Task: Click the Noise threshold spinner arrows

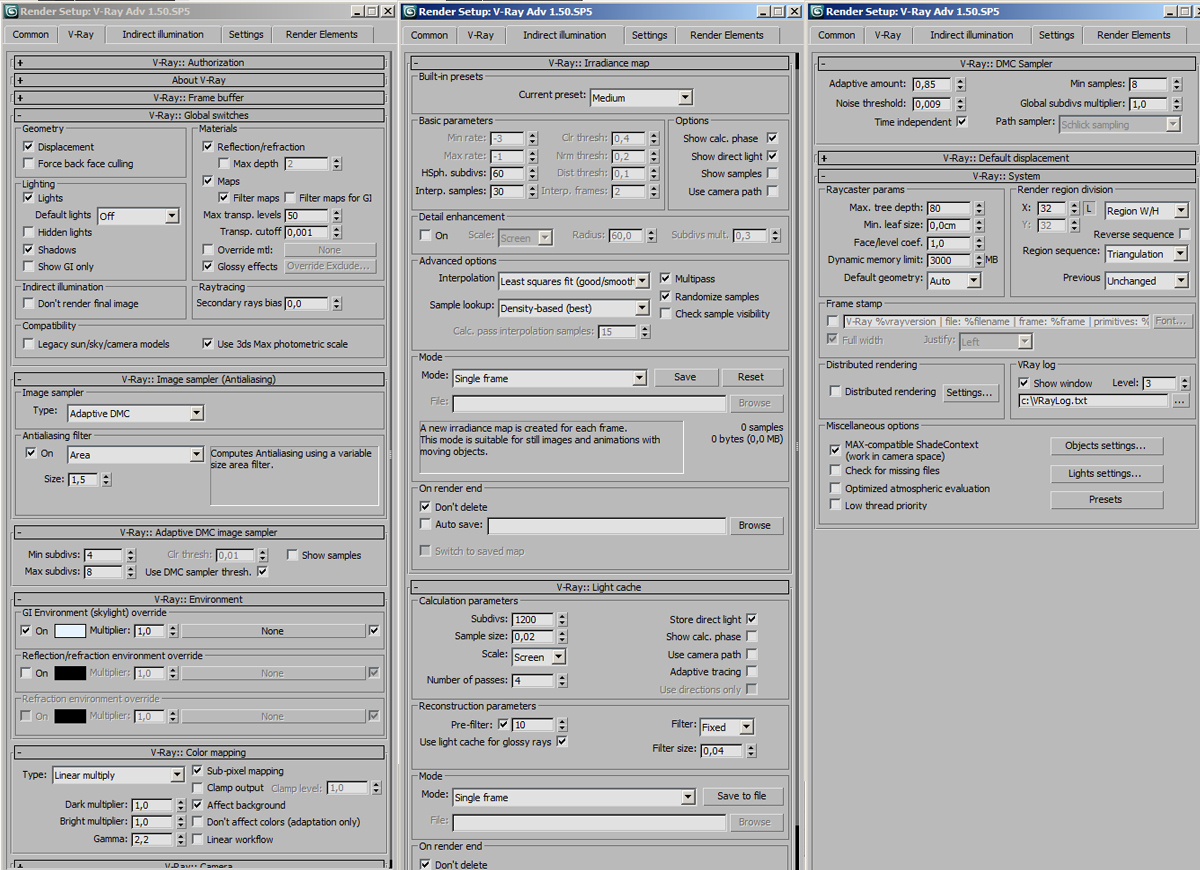Action: point(961,104)
